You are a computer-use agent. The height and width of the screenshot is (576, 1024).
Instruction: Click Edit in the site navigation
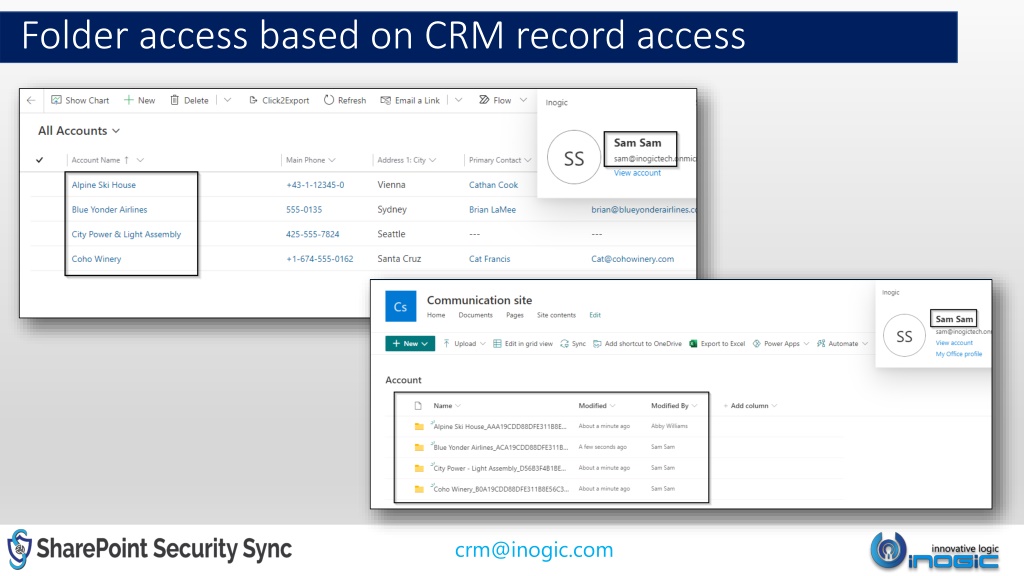coord(595,315)
